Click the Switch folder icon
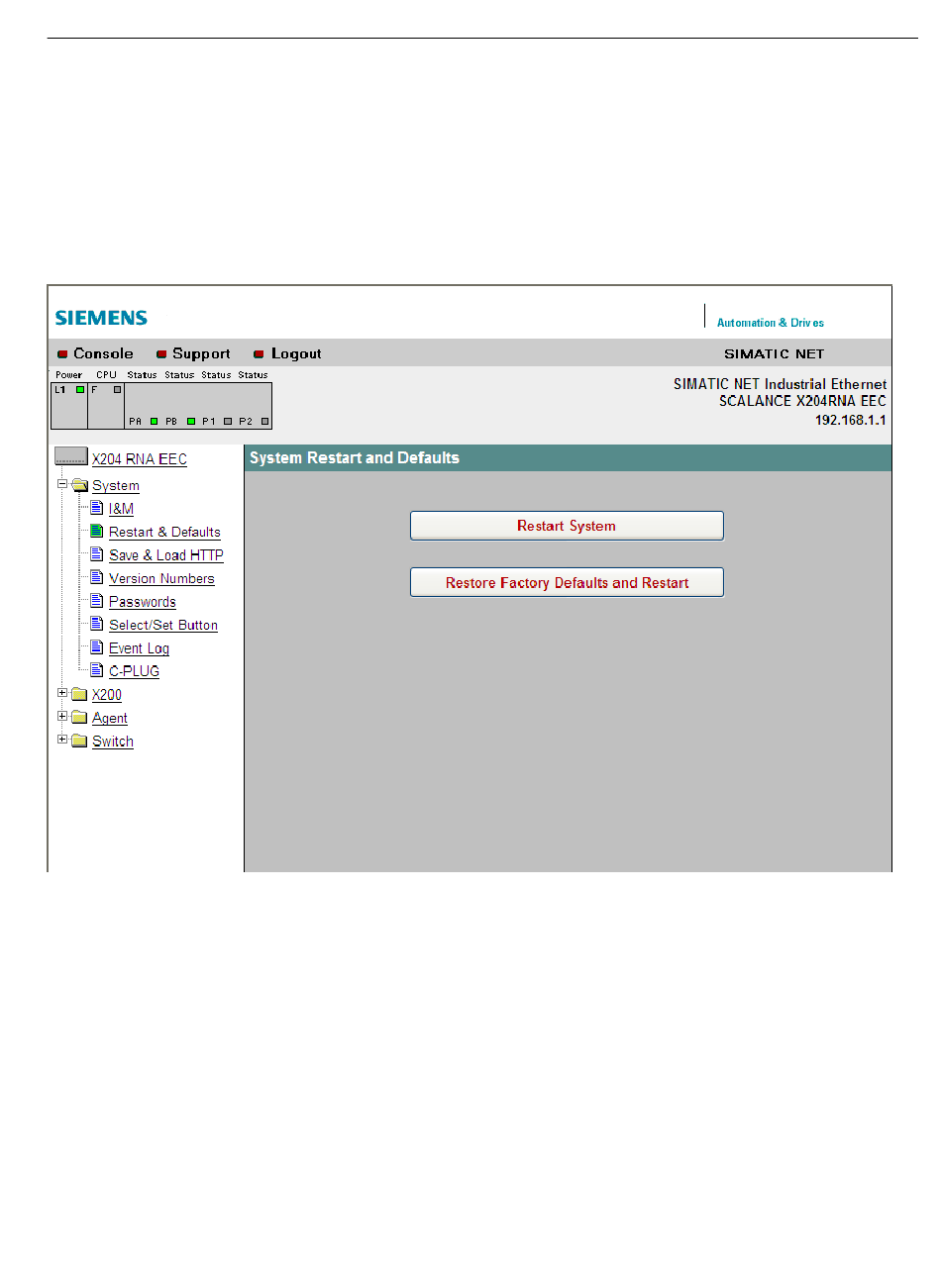Viewport: 941px width, 1288px height. click(x=79, y=741)
